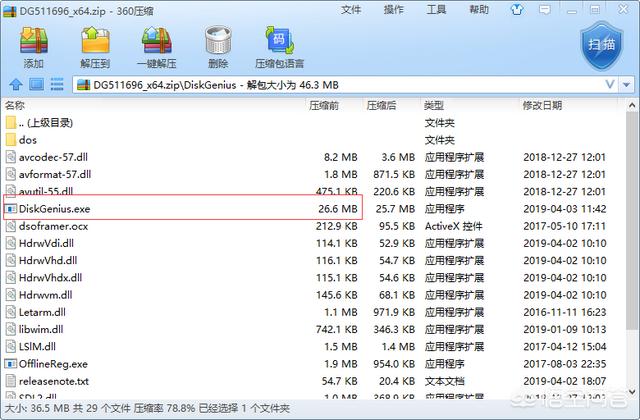Click the 删除 (Delete) trash icon
Image resolution: width=640 pixels, height=420 pixels.
click(x=218, y=41)
